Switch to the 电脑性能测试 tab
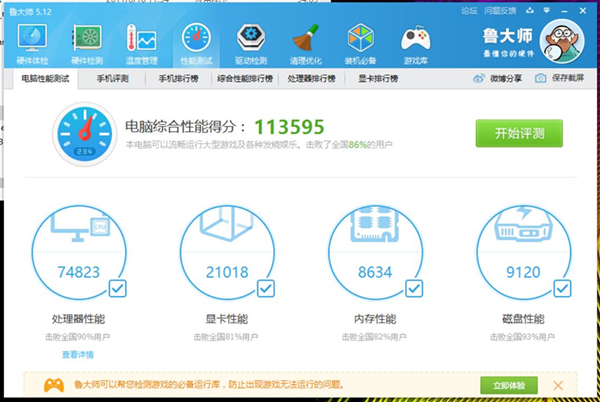 (46, 79)
